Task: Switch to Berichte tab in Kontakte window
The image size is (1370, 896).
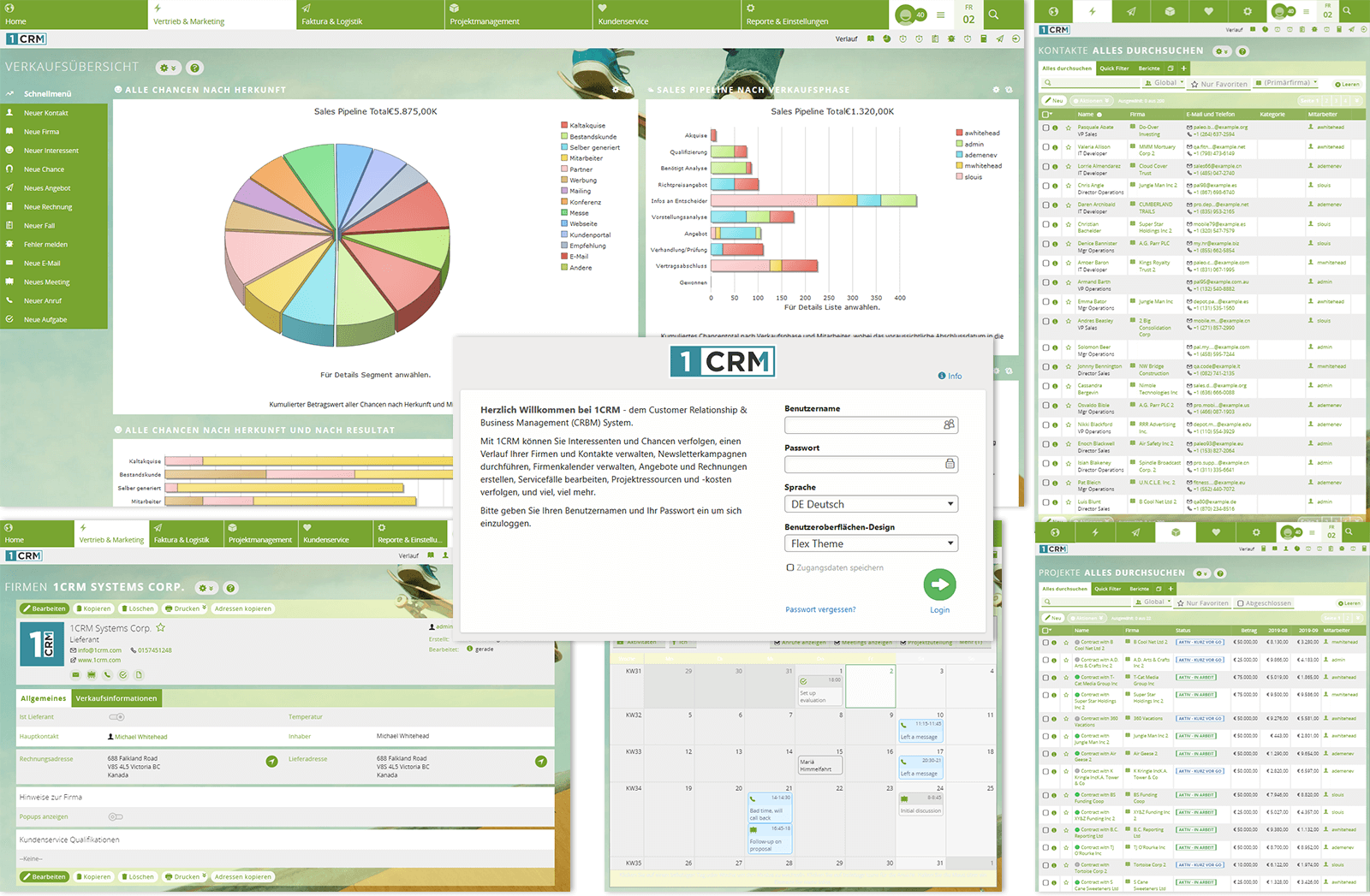Action: click(x=1149, y=68)
